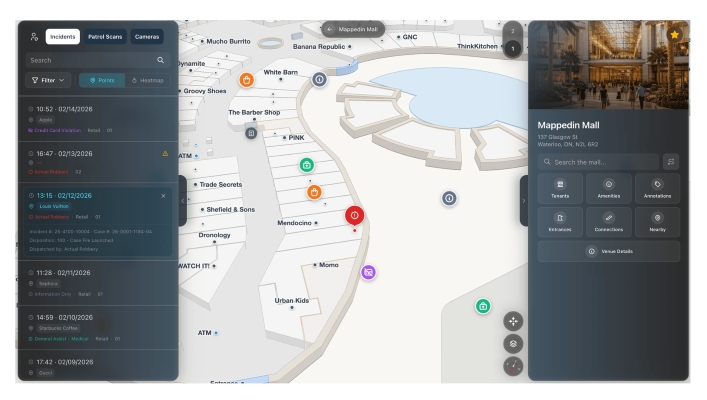The image size is (707, 400).
Task: Open the Tenants category
Action: pos(560,189)
